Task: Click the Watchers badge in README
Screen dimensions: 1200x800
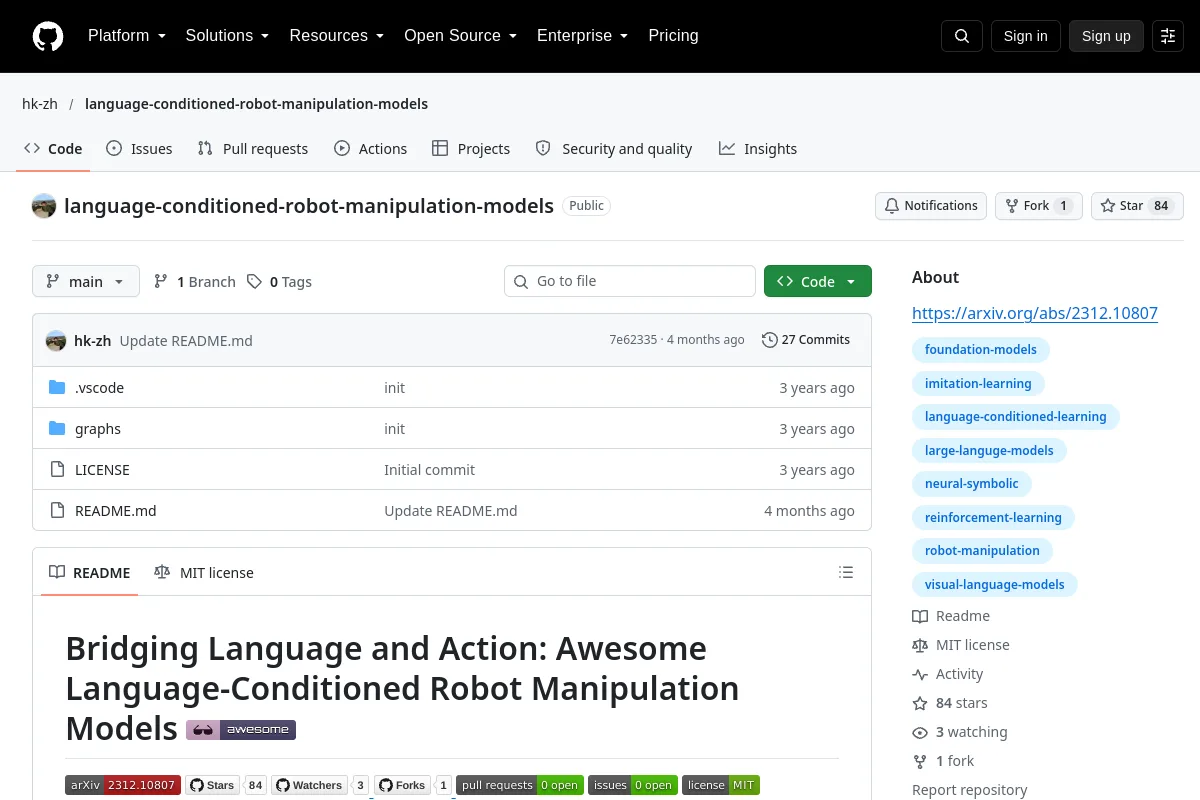Action: tap(321, 785)
